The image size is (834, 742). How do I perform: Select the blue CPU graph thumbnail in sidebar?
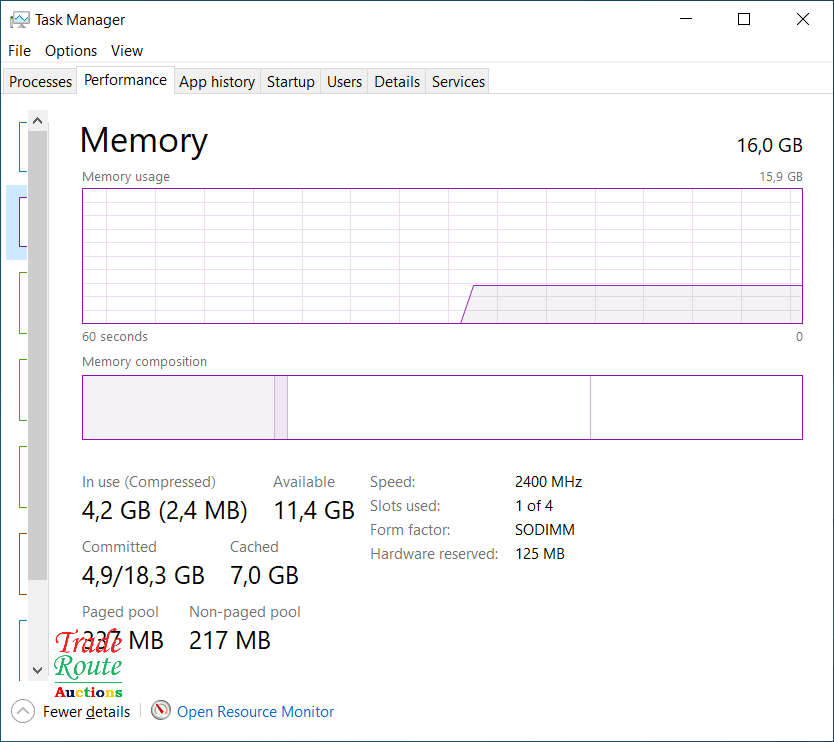pos(21,145)
